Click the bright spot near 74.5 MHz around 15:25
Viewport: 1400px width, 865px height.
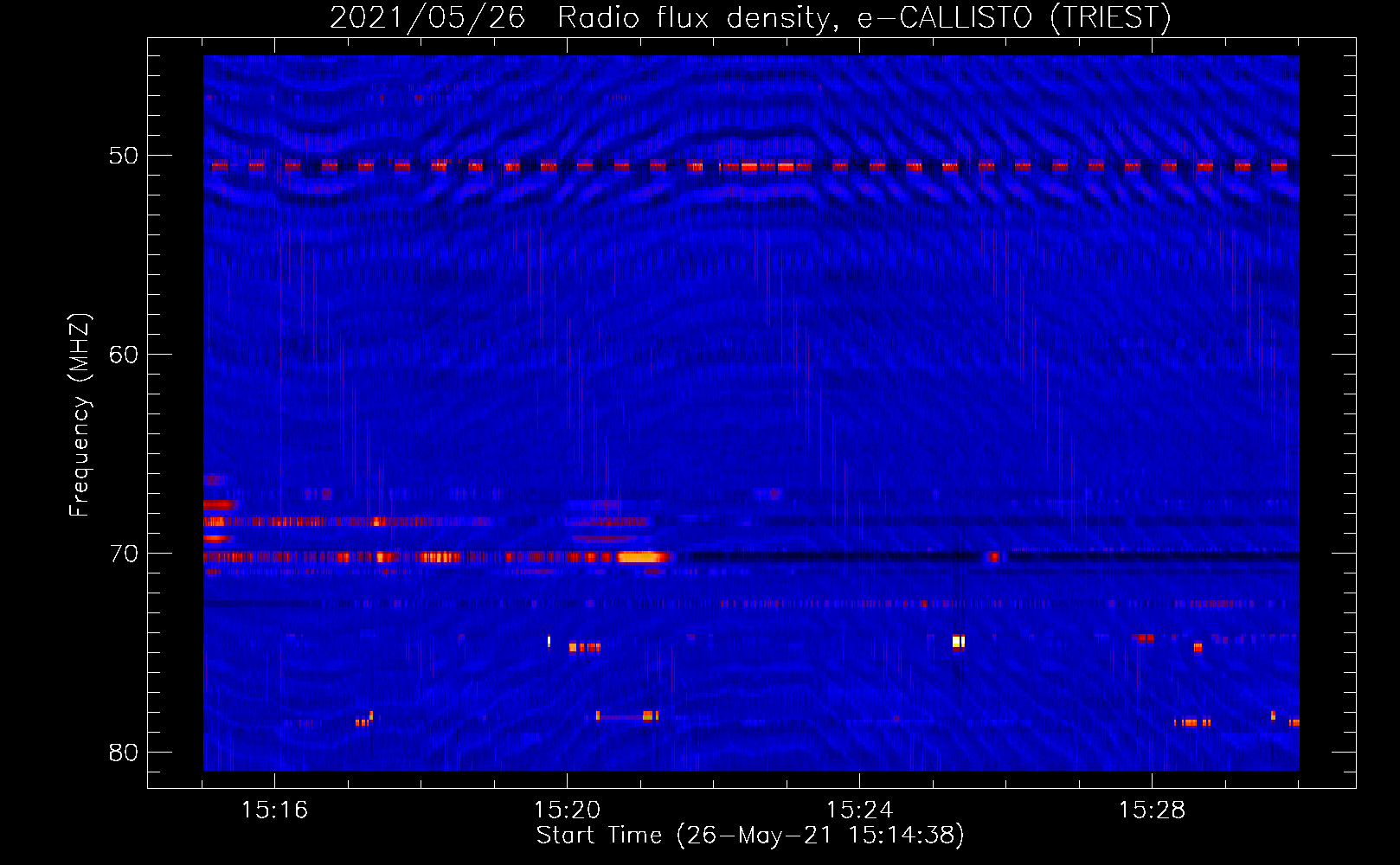point(958,642)
